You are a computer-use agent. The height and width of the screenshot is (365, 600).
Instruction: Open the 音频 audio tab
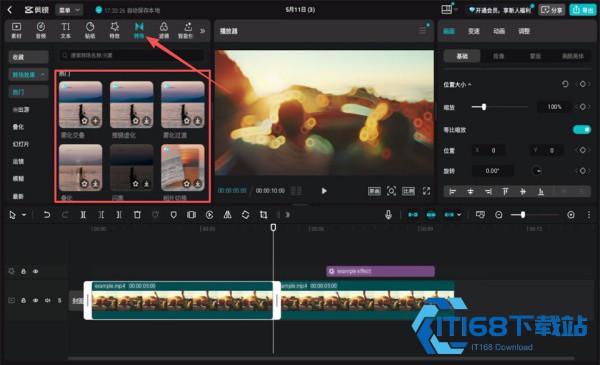(x=41, y=30)
